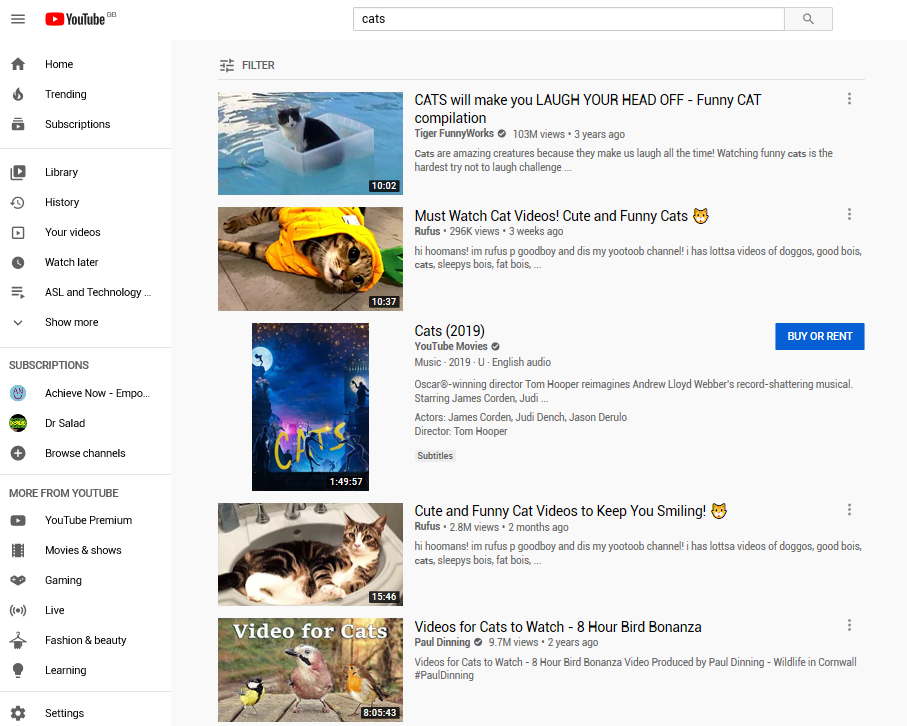Click actor list James Corden, Judi Dench
Viewport: 907px width, 726px height.
521,417
